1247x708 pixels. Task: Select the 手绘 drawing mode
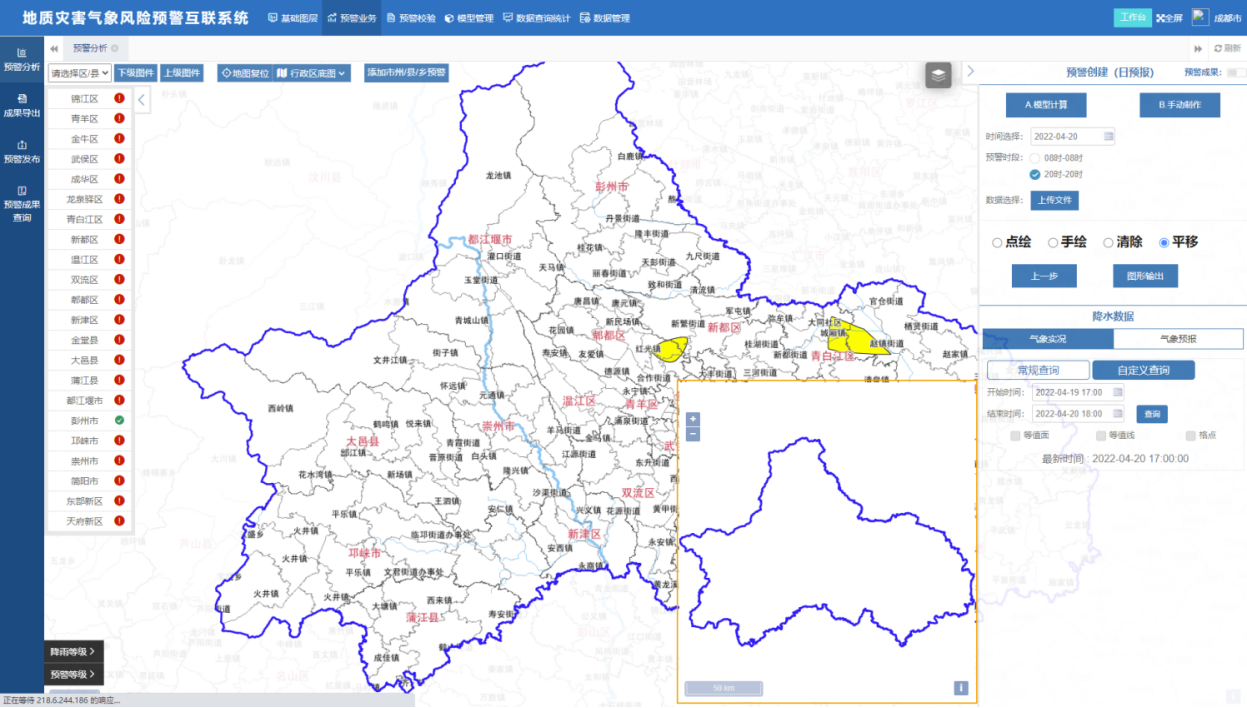click(1053, 242)
